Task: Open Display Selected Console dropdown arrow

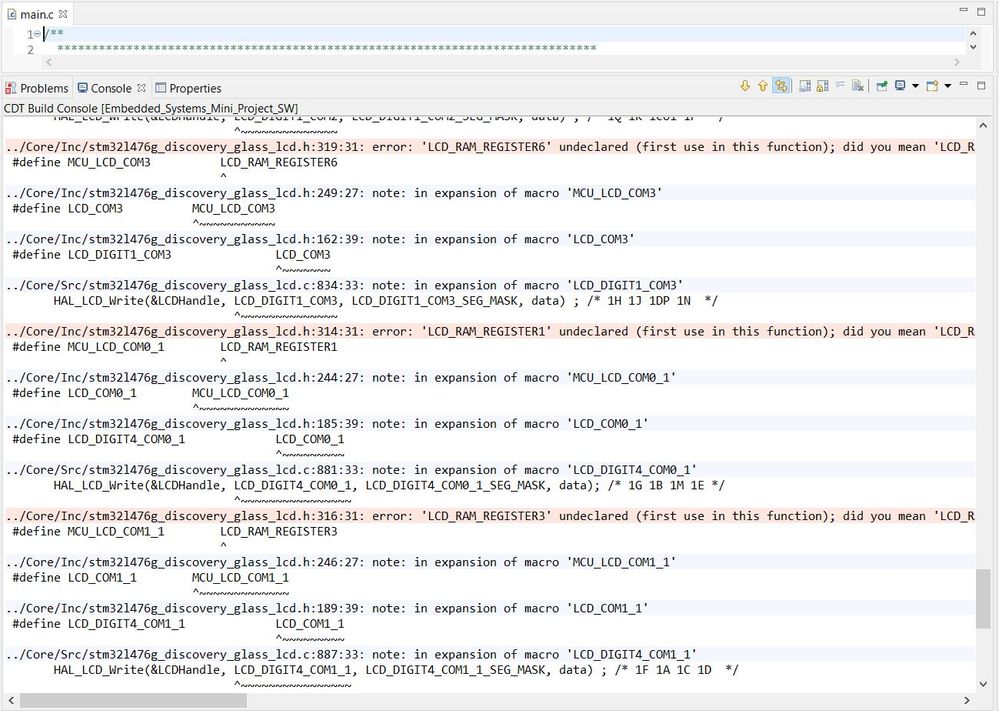Action: (x=915, y=86)
